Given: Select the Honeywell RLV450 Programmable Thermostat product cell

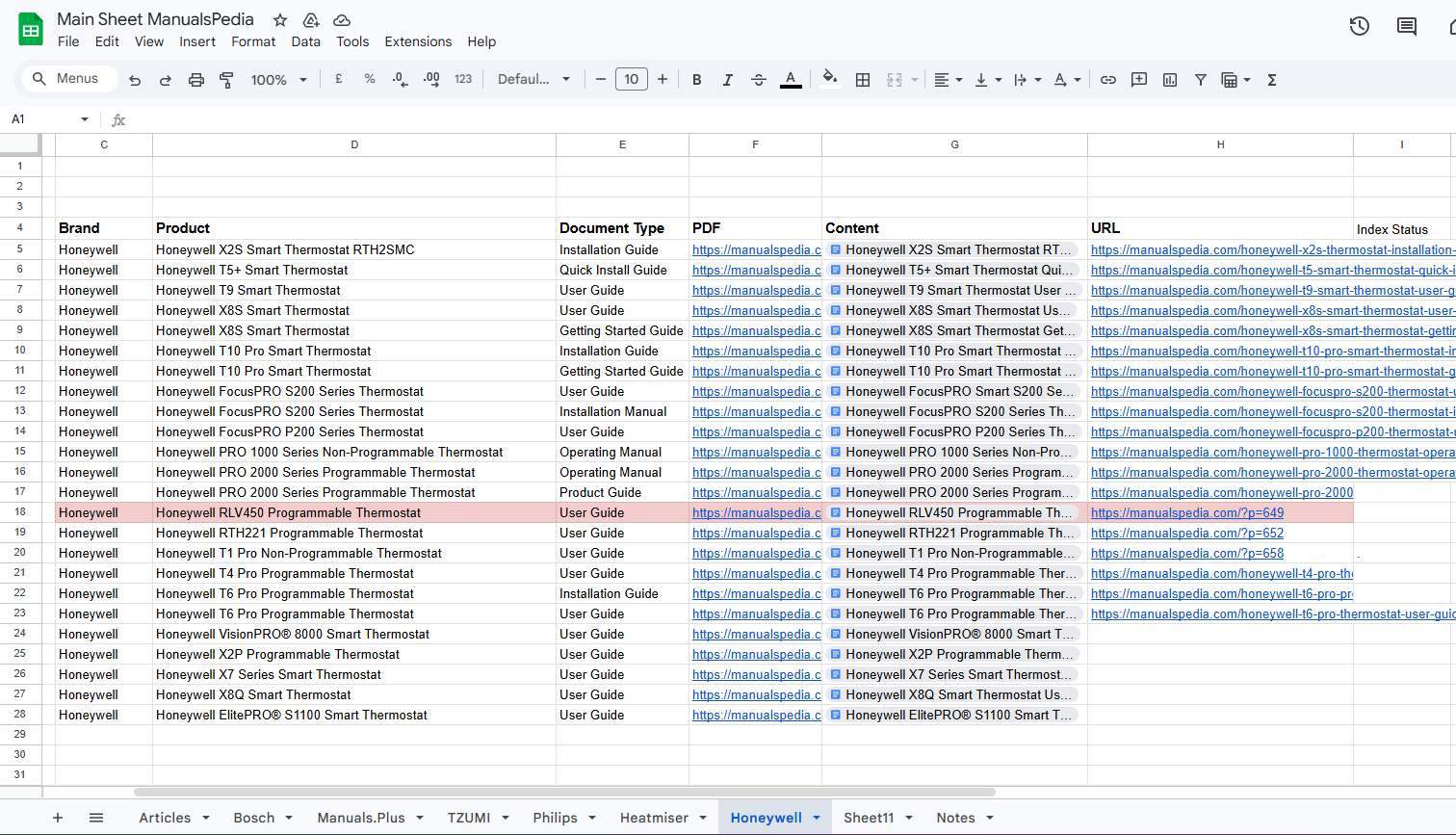Looking at the screenshot, I should (x=354, y=512).
